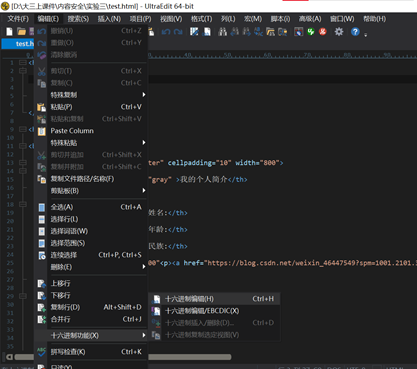Open the 列(L) menu
The width and height of the screenshot is (417, 369).
point(228,19)
